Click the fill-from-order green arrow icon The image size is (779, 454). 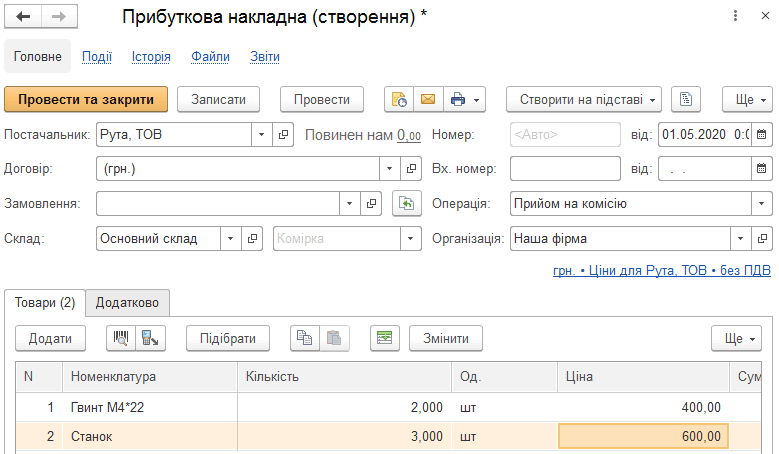[407, 204]
